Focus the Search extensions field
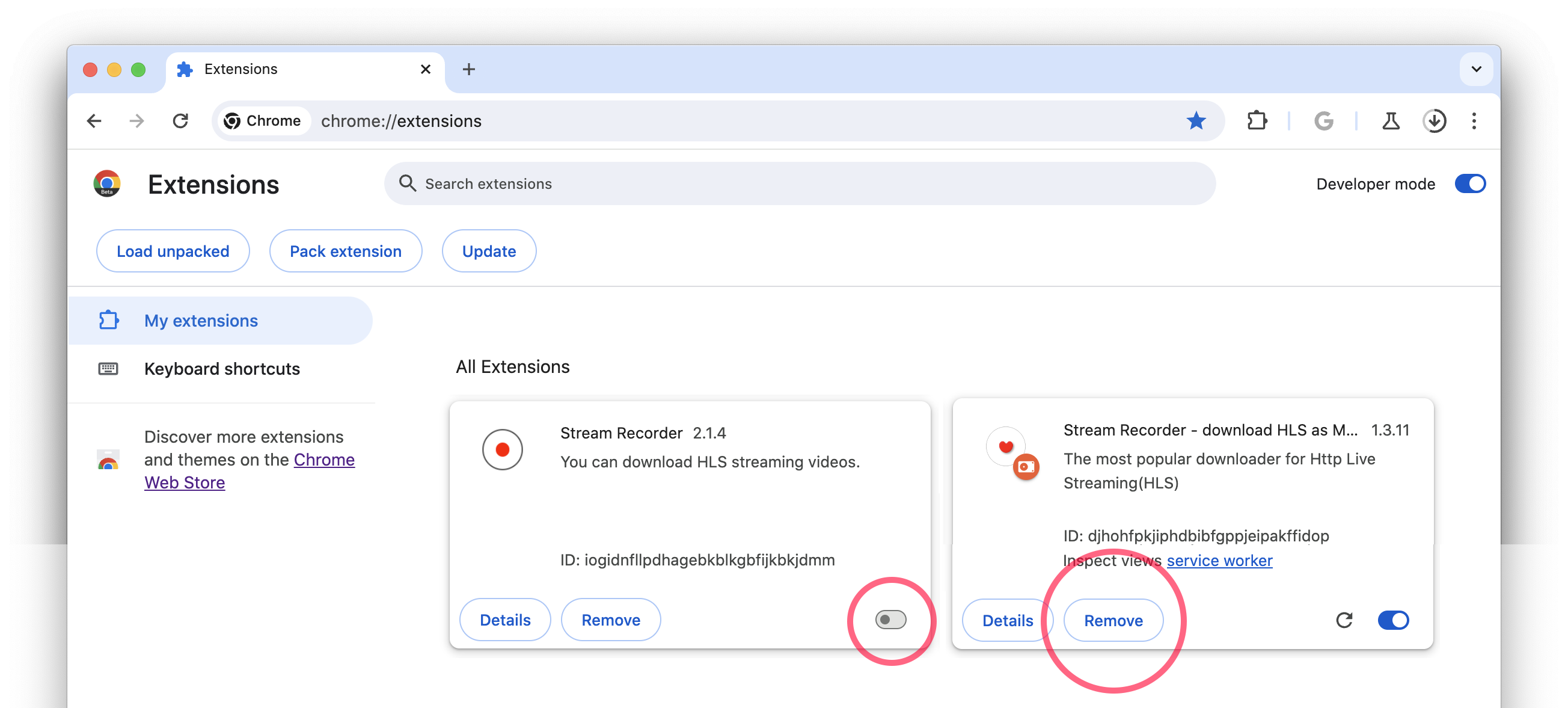The width and height of the screenshot is (1568, 708). tap(799, 183)
